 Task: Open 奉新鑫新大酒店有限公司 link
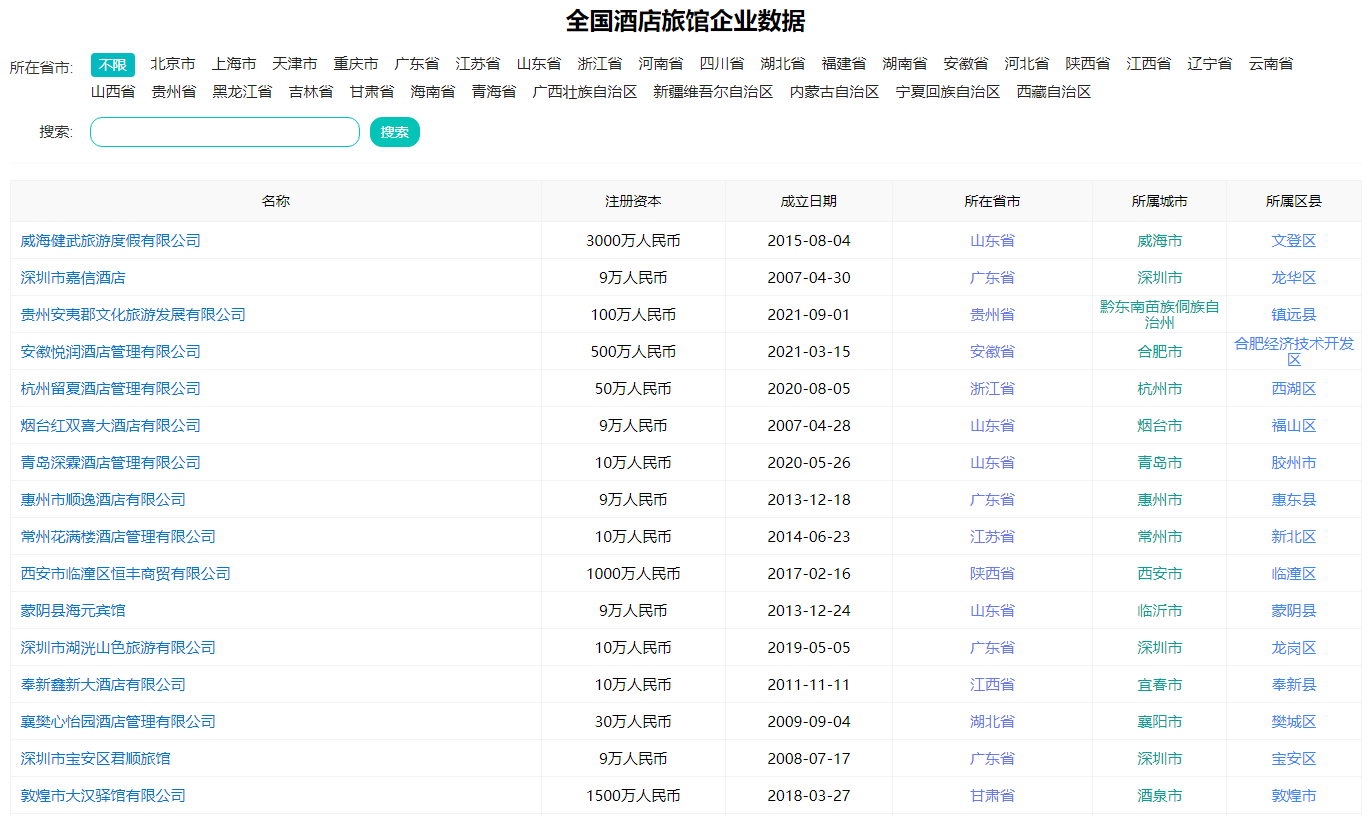click(x=103, y=685)
